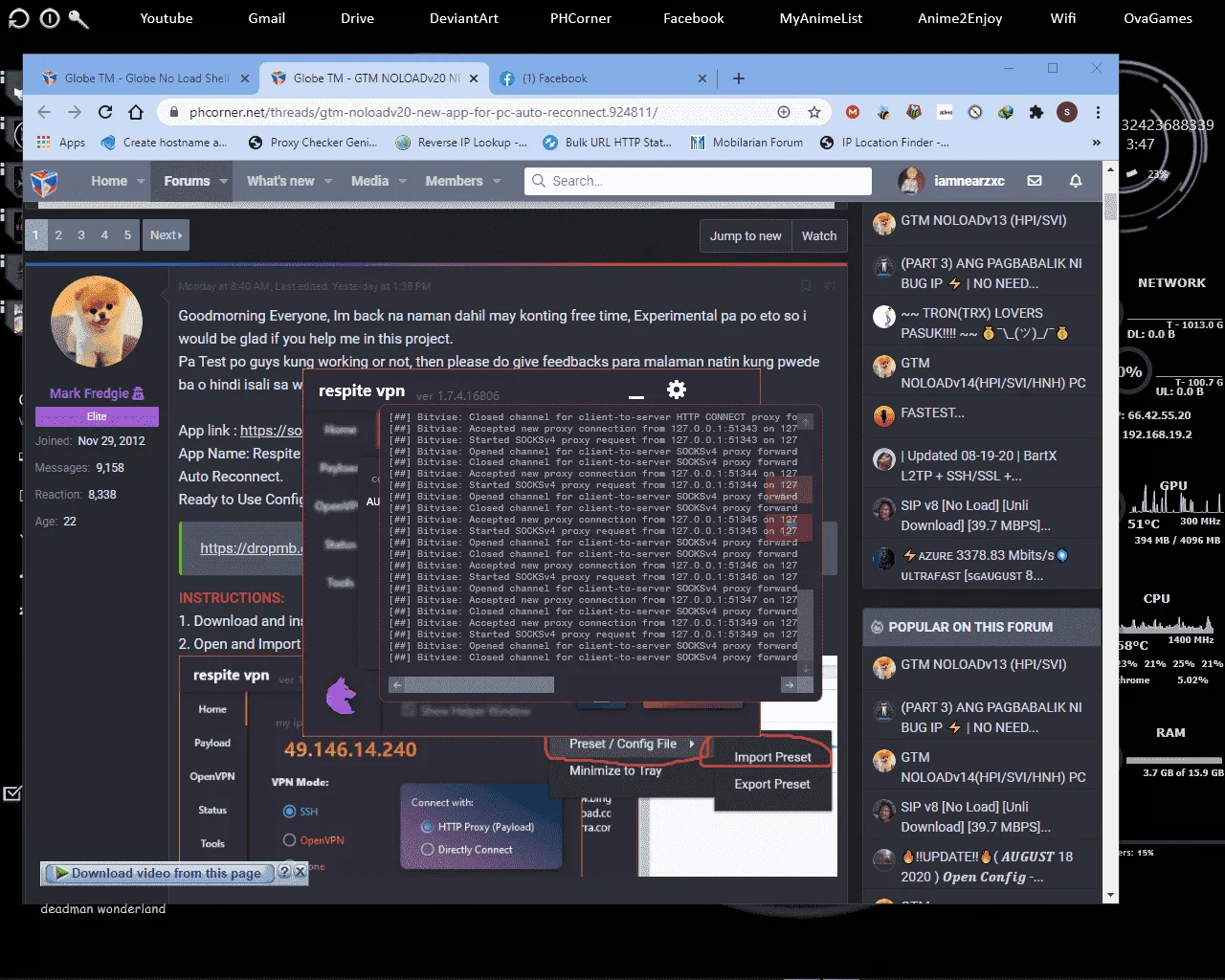Open the IP Location Finder bookmark
The image size is (1225, 980).
(x=884, y=143)
